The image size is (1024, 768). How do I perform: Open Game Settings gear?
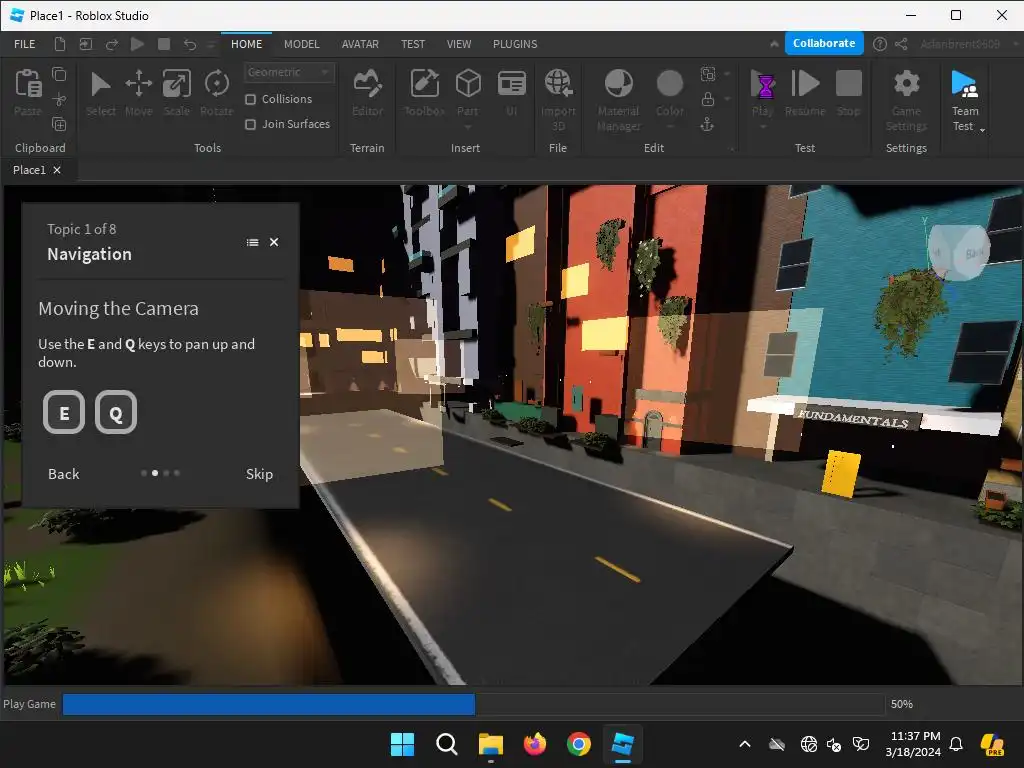pos(906,84)
